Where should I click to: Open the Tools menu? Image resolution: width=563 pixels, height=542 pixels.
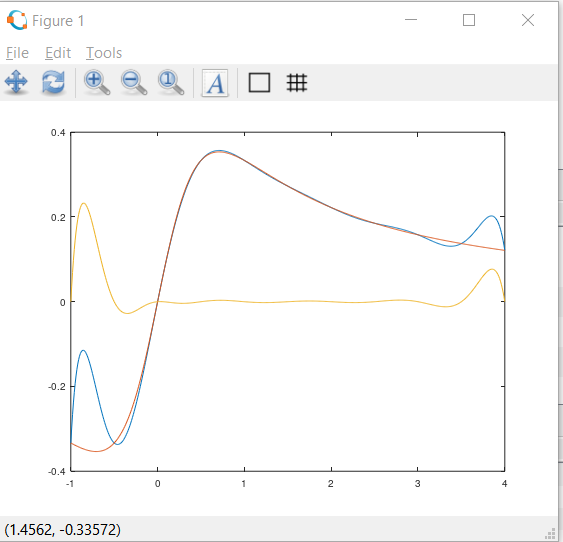pos(104,53)
